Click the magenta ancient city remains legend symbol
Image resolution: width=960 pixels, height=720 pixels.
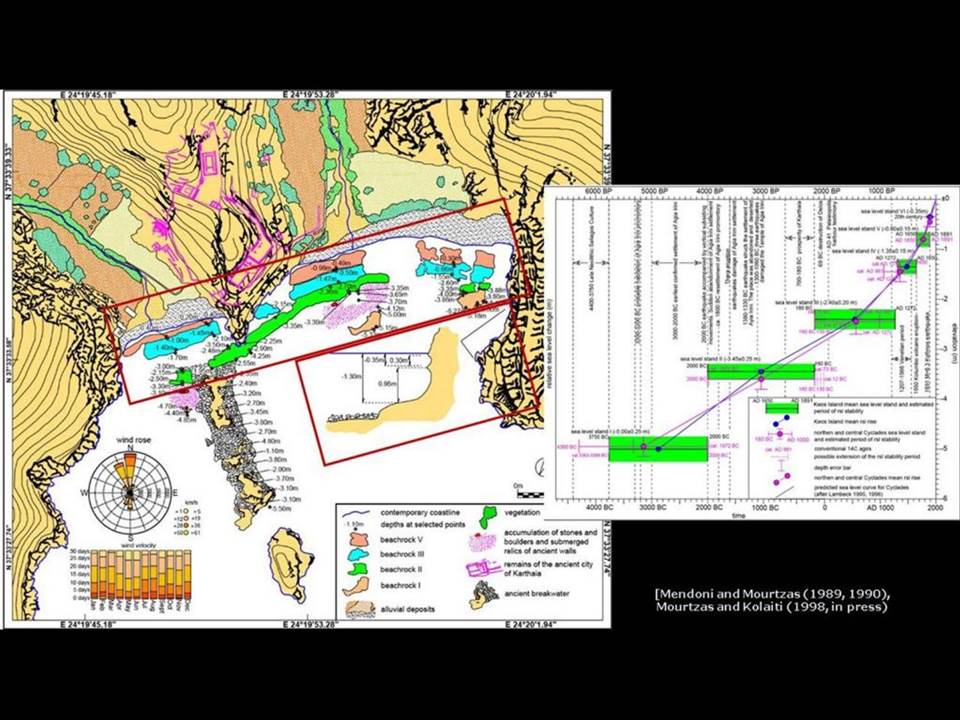[x=482, y=569]
